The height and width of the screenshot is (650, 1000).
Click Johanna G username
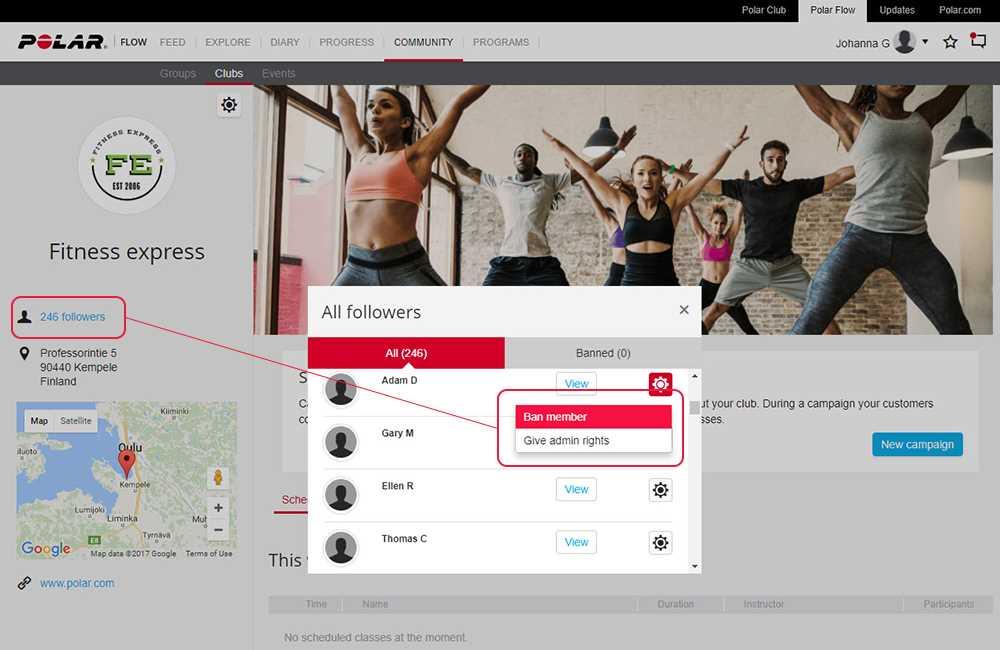862,43
